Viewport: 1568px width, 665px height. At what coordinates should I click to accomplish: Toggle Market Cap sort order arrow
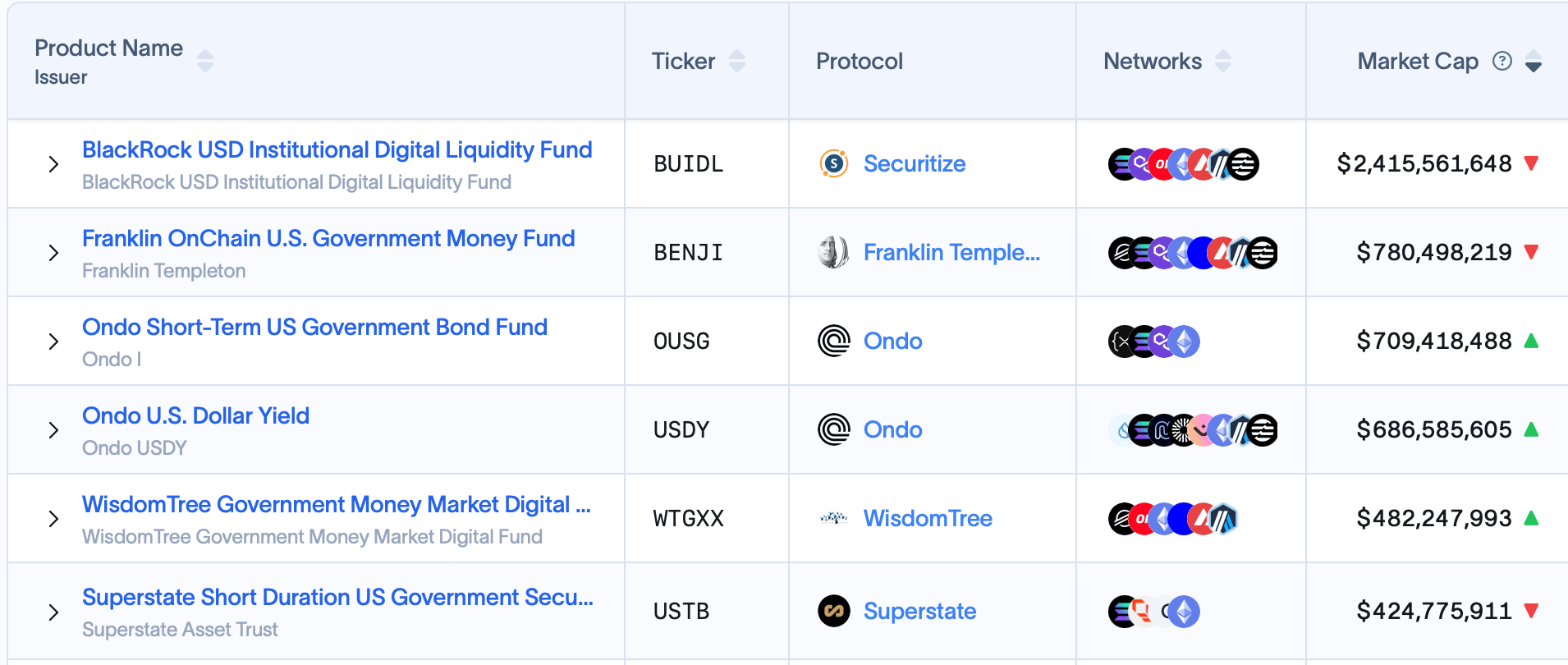click(1533, 62)
